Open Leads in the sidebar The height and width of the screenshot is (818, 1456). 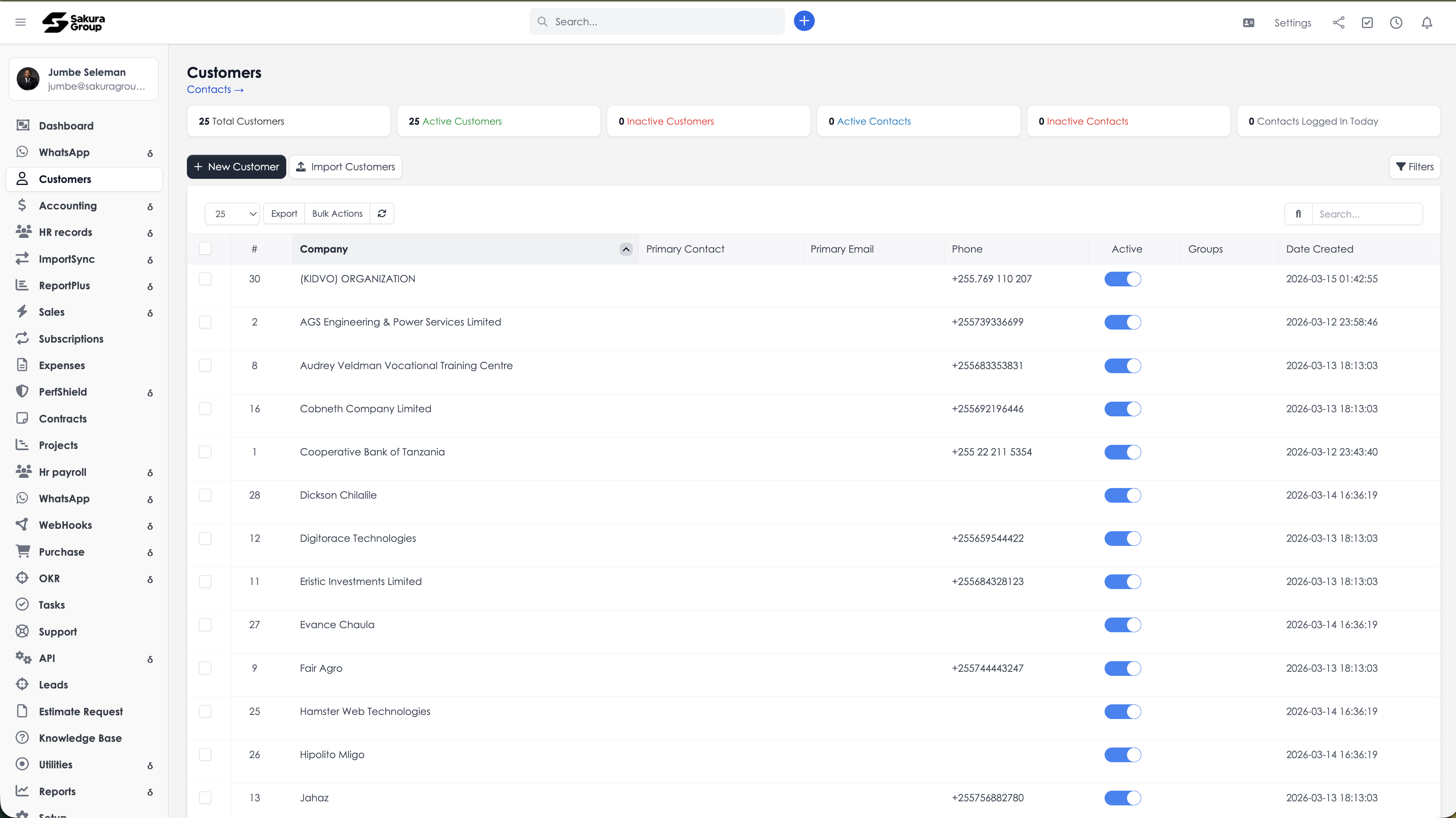pos(84,684)
